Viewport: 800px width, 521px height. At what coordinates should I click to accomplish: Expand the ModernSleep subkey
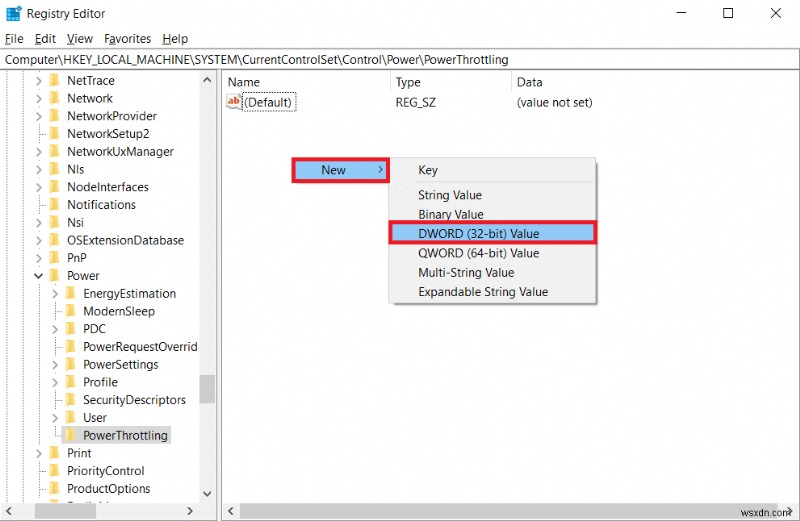click(x=56, y=312)
